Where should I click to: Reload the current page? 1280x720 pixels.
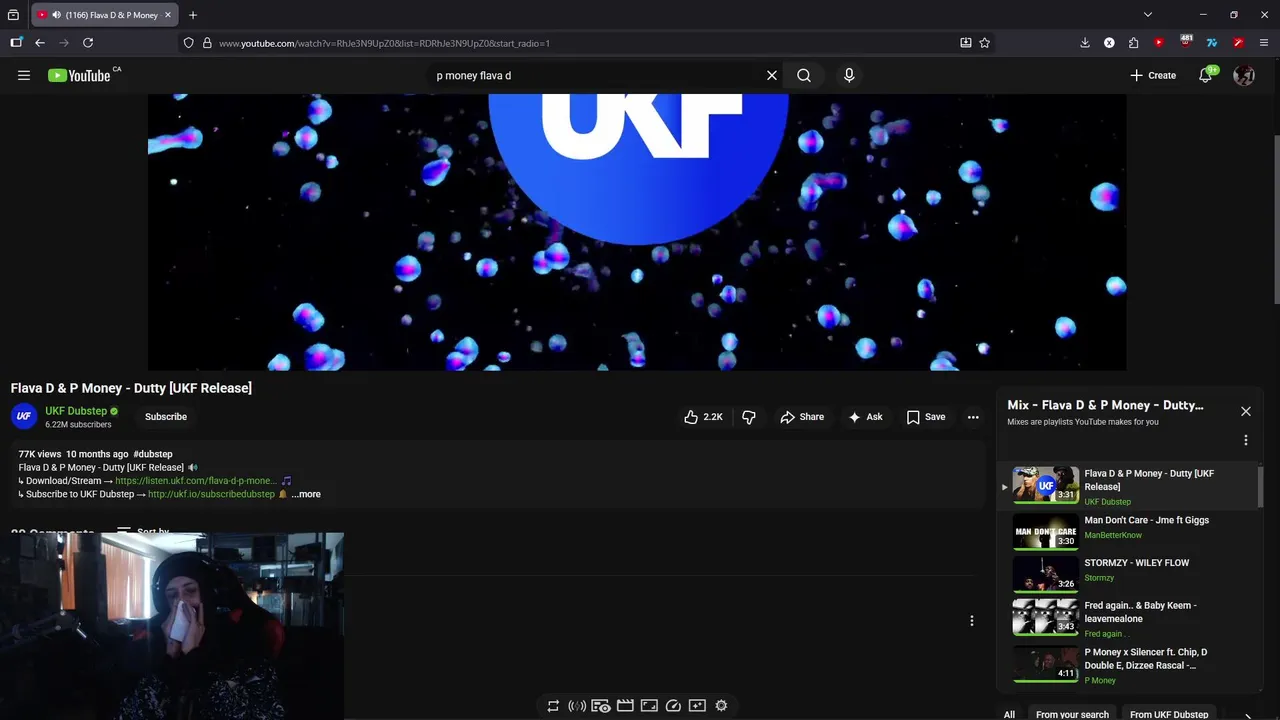[x=88, y=43]
